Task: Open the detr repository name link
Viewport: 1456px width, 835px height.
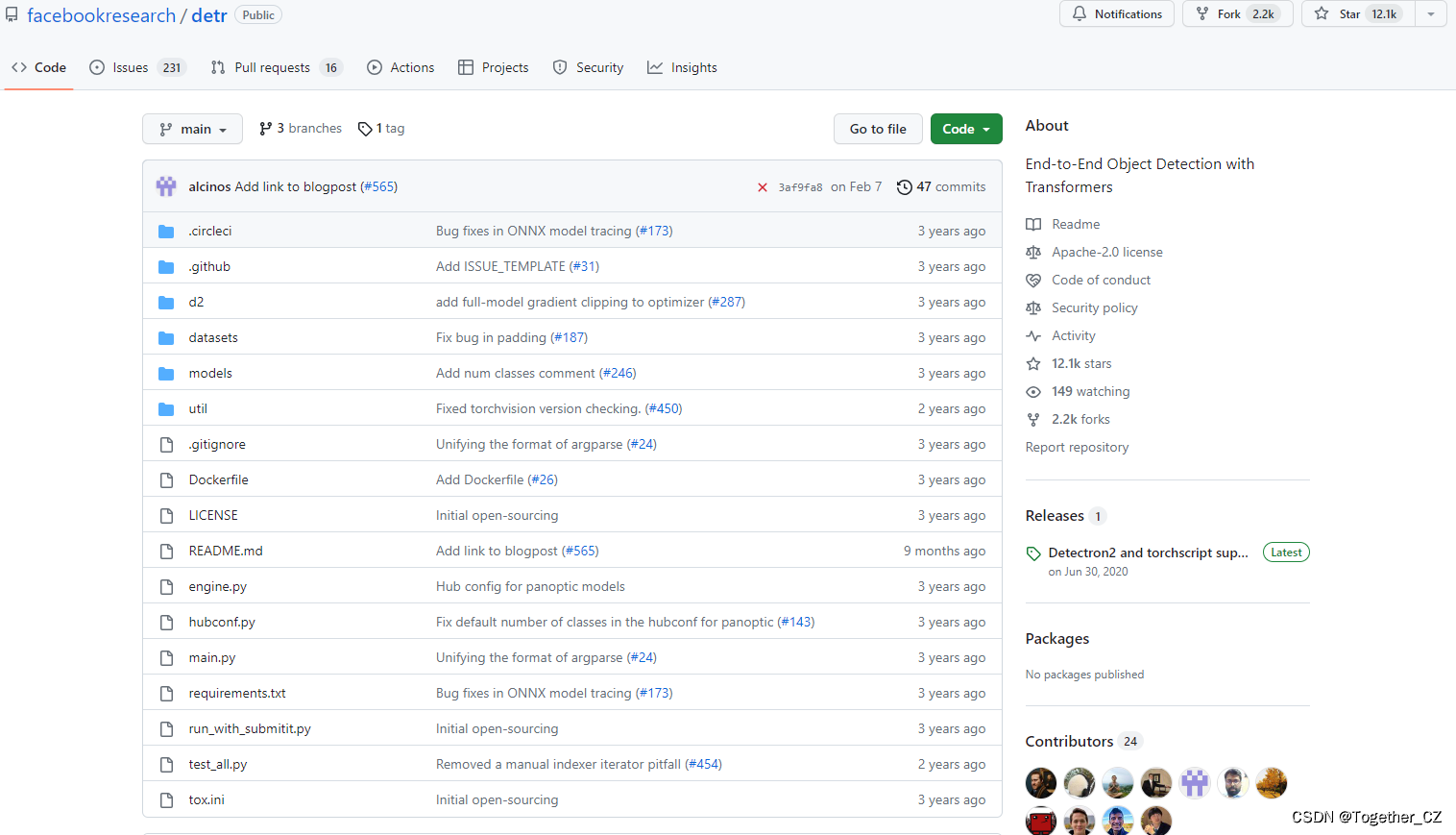Action: pyautogui.click(x=209, y=15)
